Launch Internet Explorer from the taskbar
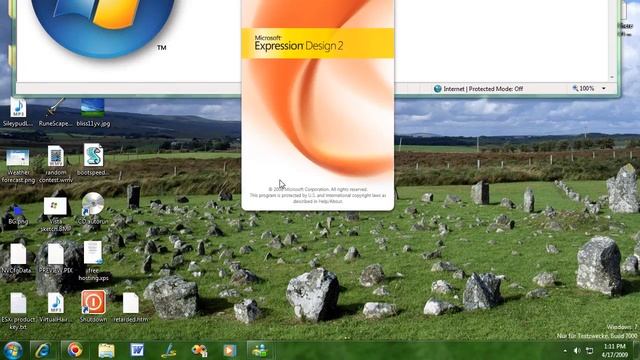Viewport: 640px width, 360px height. pyautogui.click(x=42, y=350)
